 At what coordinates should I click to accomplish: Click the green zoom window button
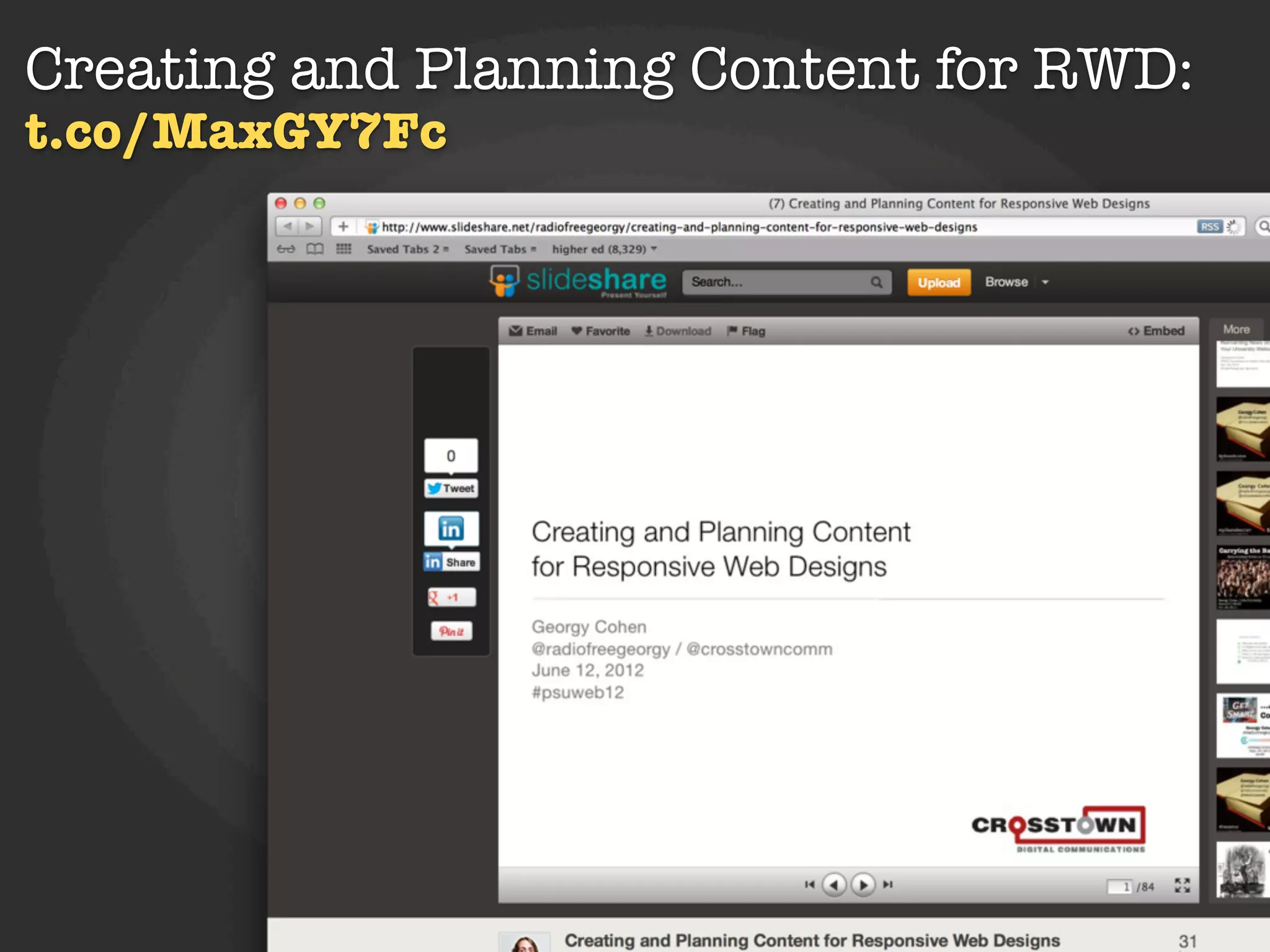coord(319,203)
